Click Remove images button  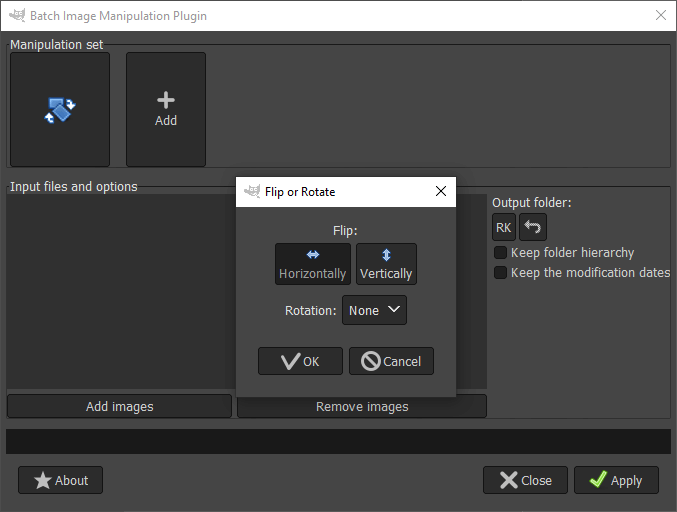pos(362,406)
